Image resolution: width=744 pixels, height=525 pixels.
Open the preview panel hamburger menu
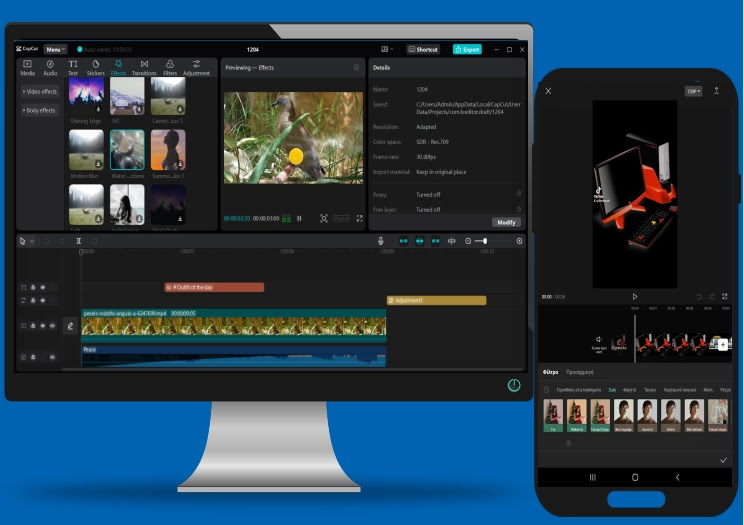click(x=356, y=67)
